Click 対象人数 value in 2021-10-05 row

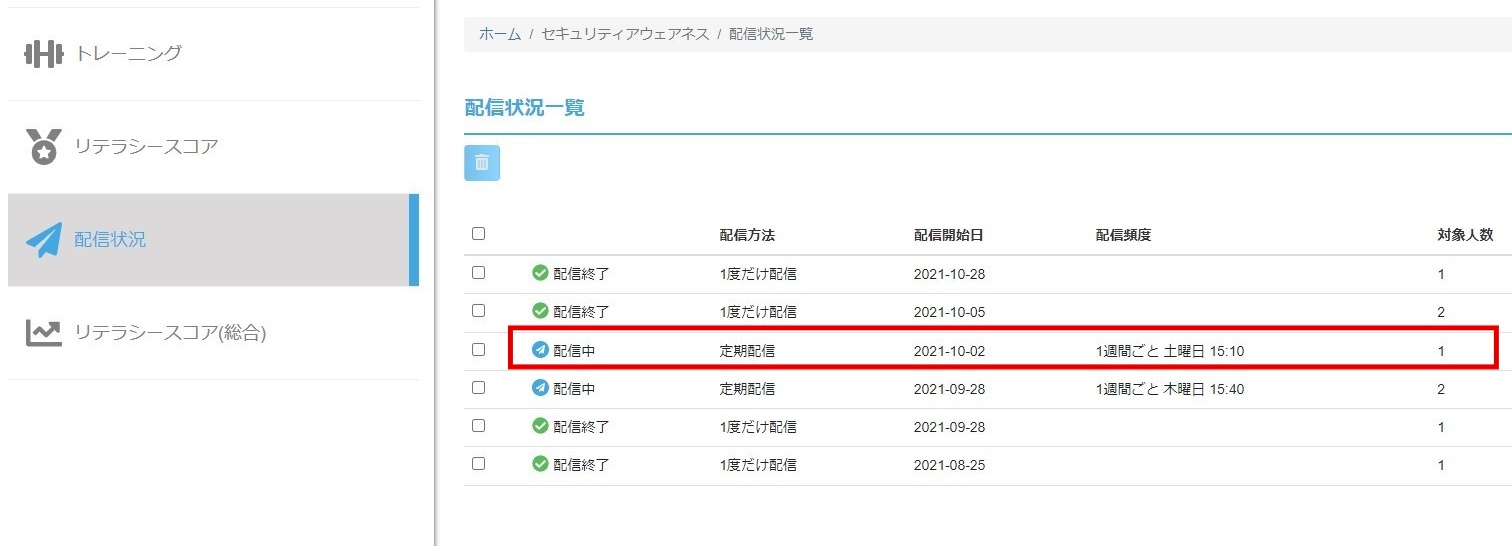point(1441,312)
